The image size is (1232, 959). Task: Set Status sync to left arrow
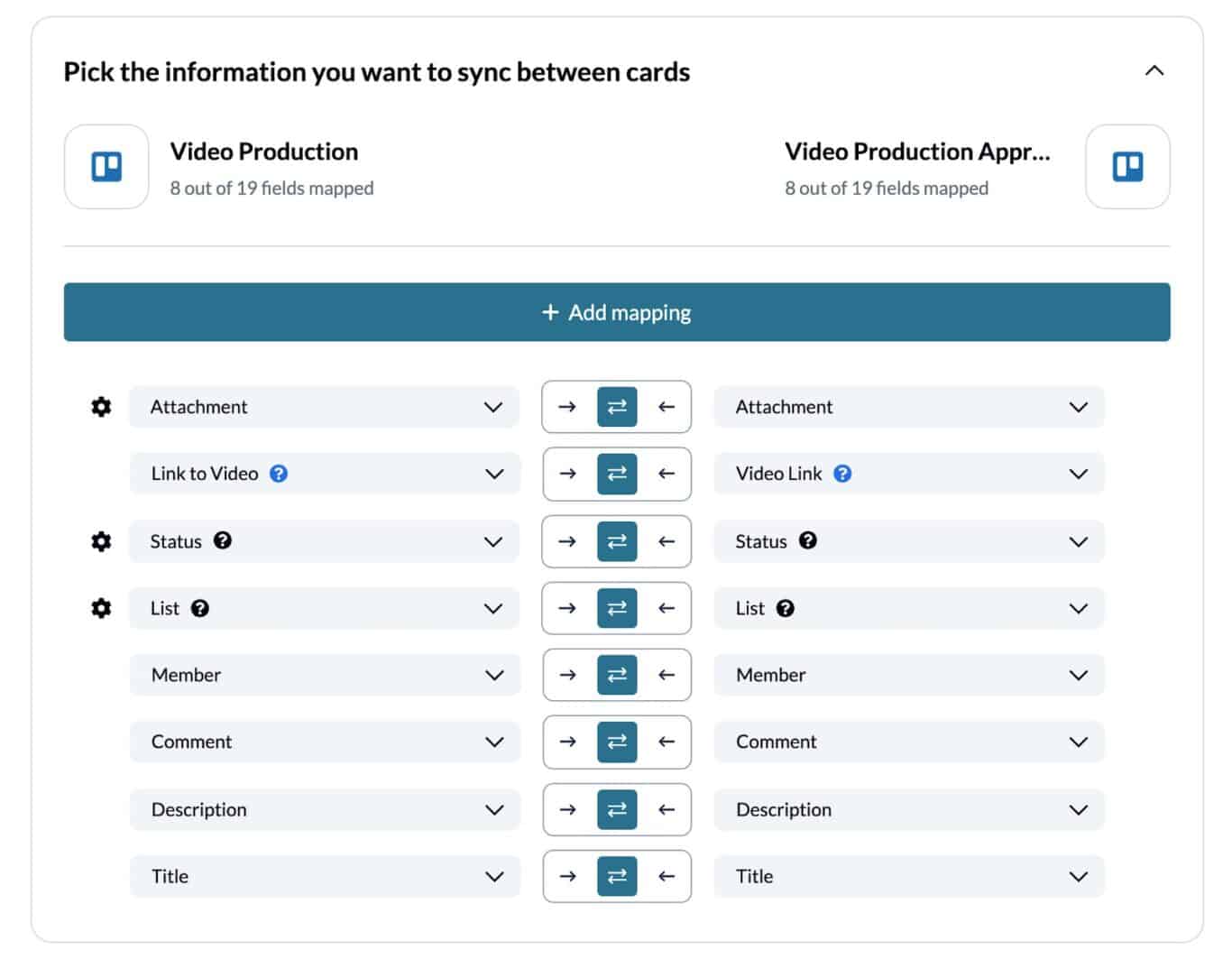(x=667, y=541)
